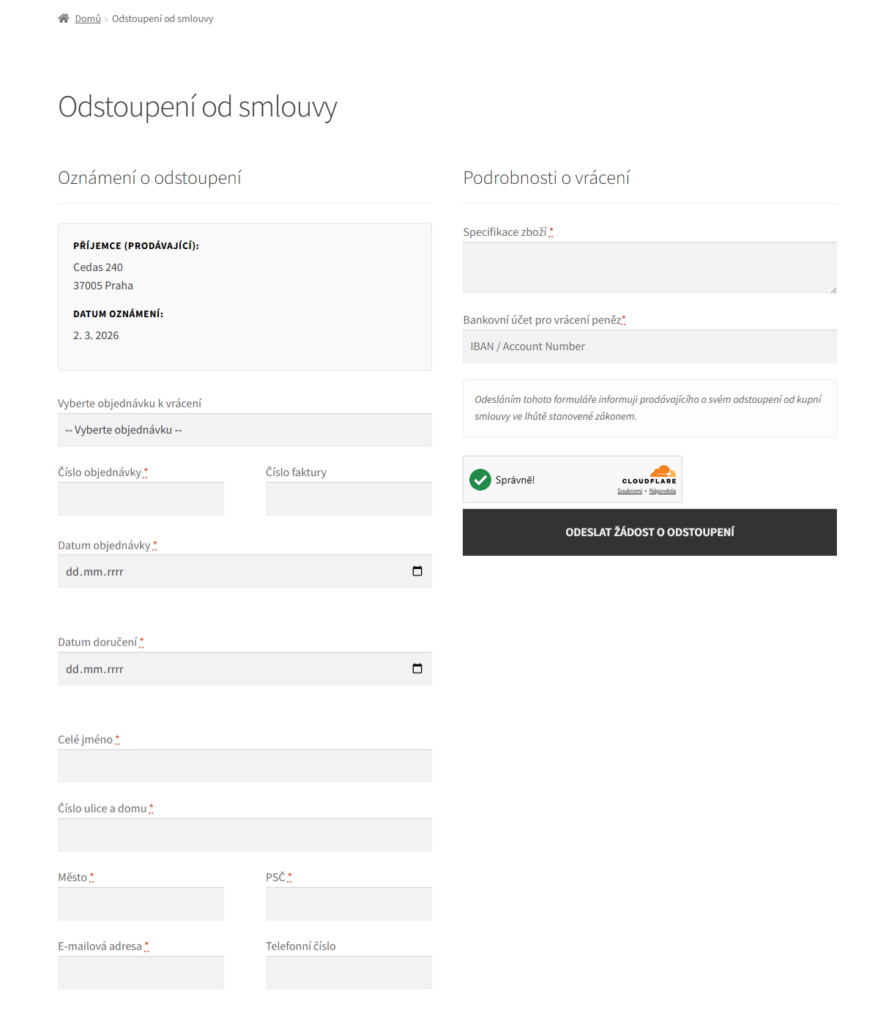Click the green checkmark in the Turnstile widget

tap(482, 479)
